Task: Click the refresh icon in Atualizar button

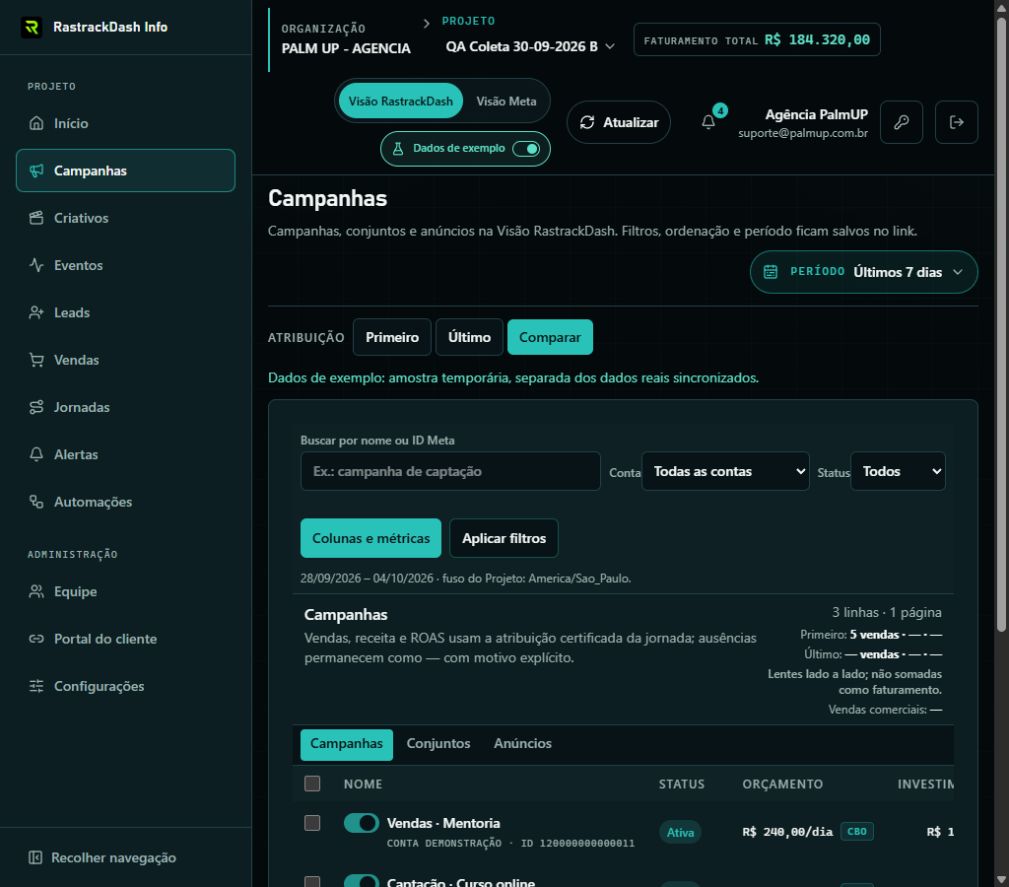Action: pos(587,122)
